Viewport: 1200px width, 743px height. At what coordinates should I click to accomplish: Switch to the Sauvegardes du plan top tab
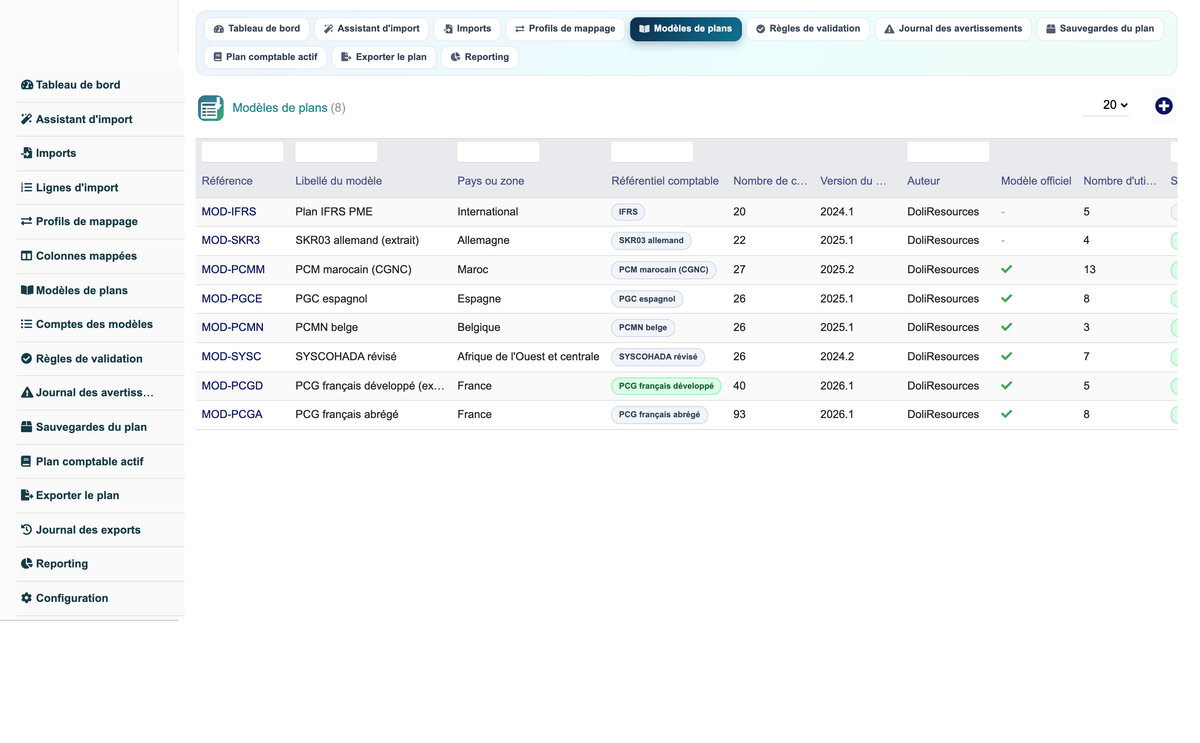tap(1100, 29)
